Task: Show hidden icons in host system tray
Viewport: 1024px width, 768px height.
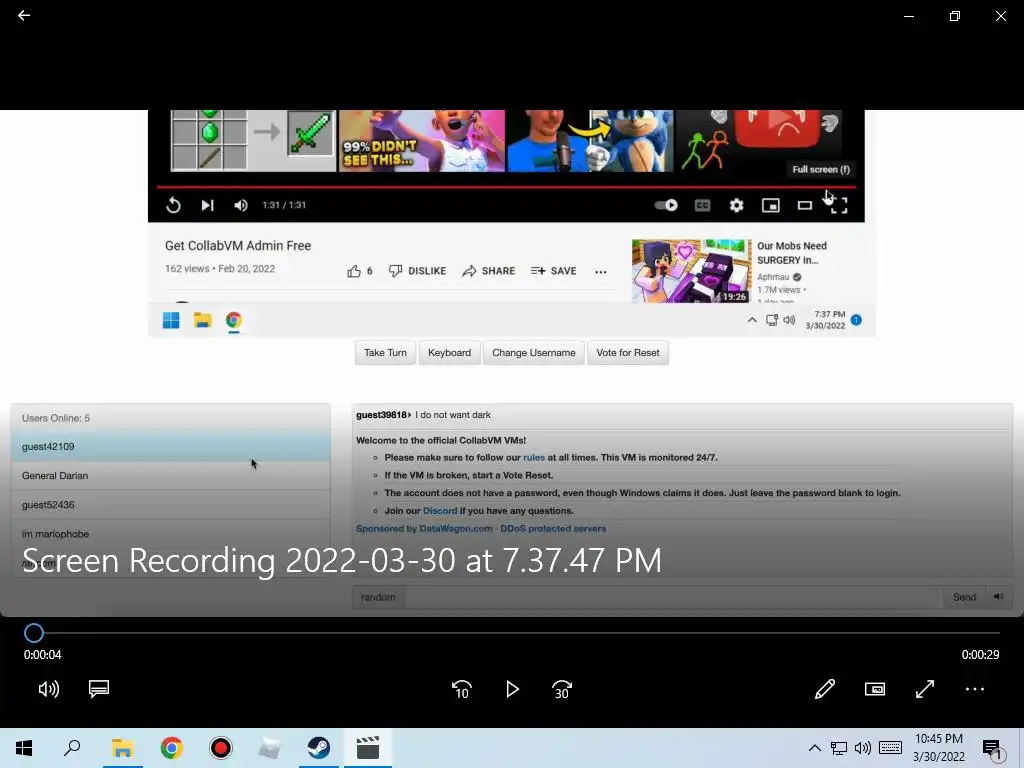Action: coord(814,748)
